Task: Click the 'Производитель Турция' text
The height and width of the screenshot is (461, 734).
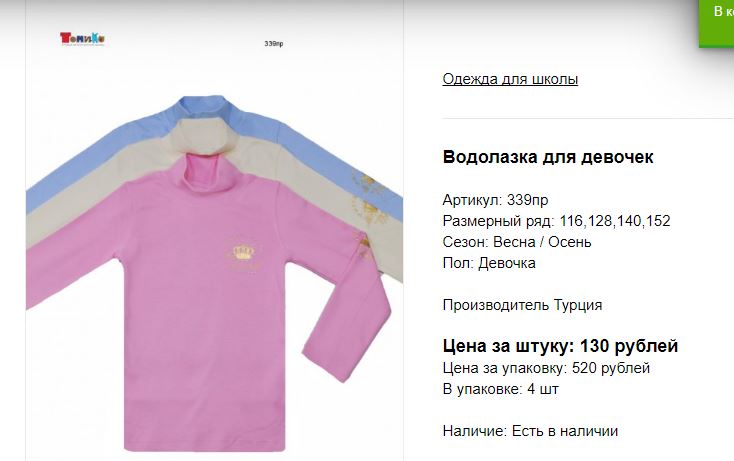Action: [x=522, y=305]
